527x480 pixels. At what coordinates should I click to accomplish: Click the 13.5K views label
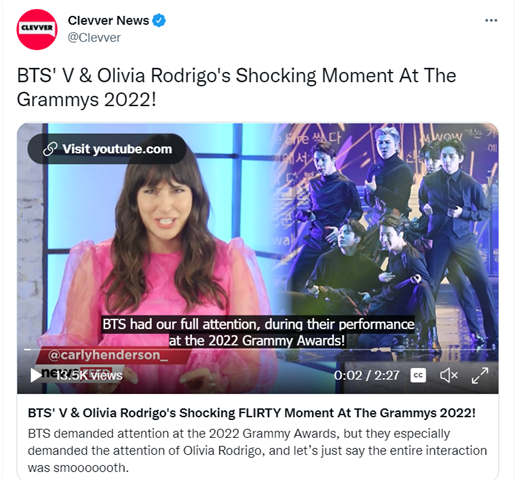(89, 375)
